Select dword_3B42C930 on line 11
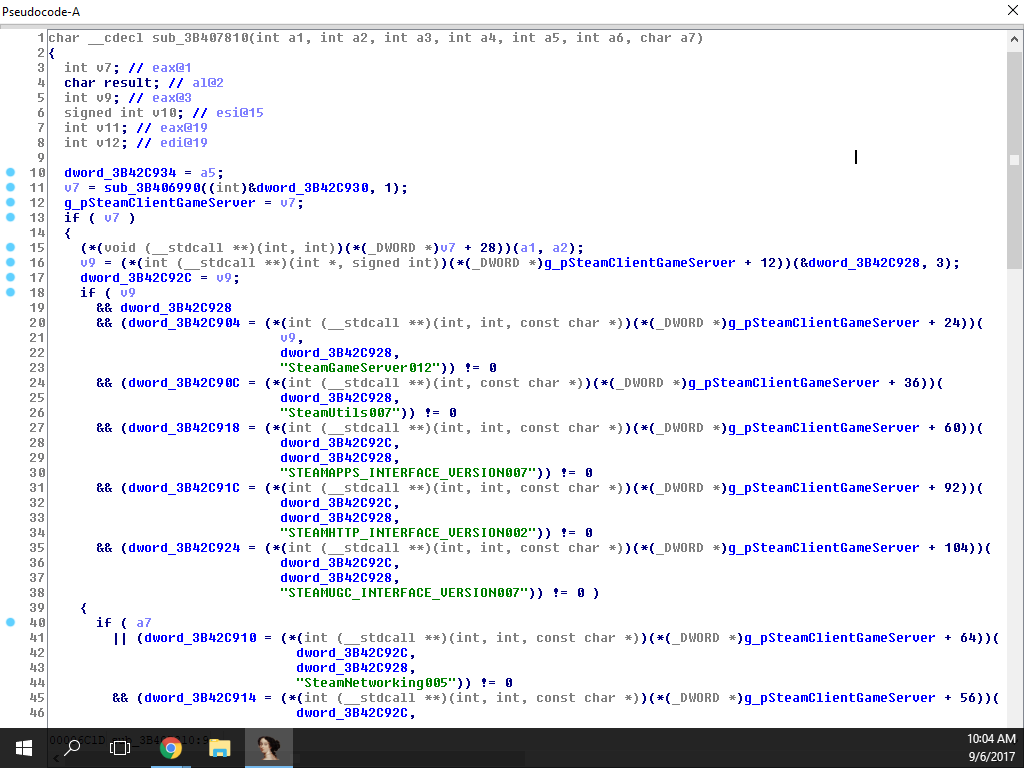The width and height of the screenshot is (1024, 768). (313, 188)
